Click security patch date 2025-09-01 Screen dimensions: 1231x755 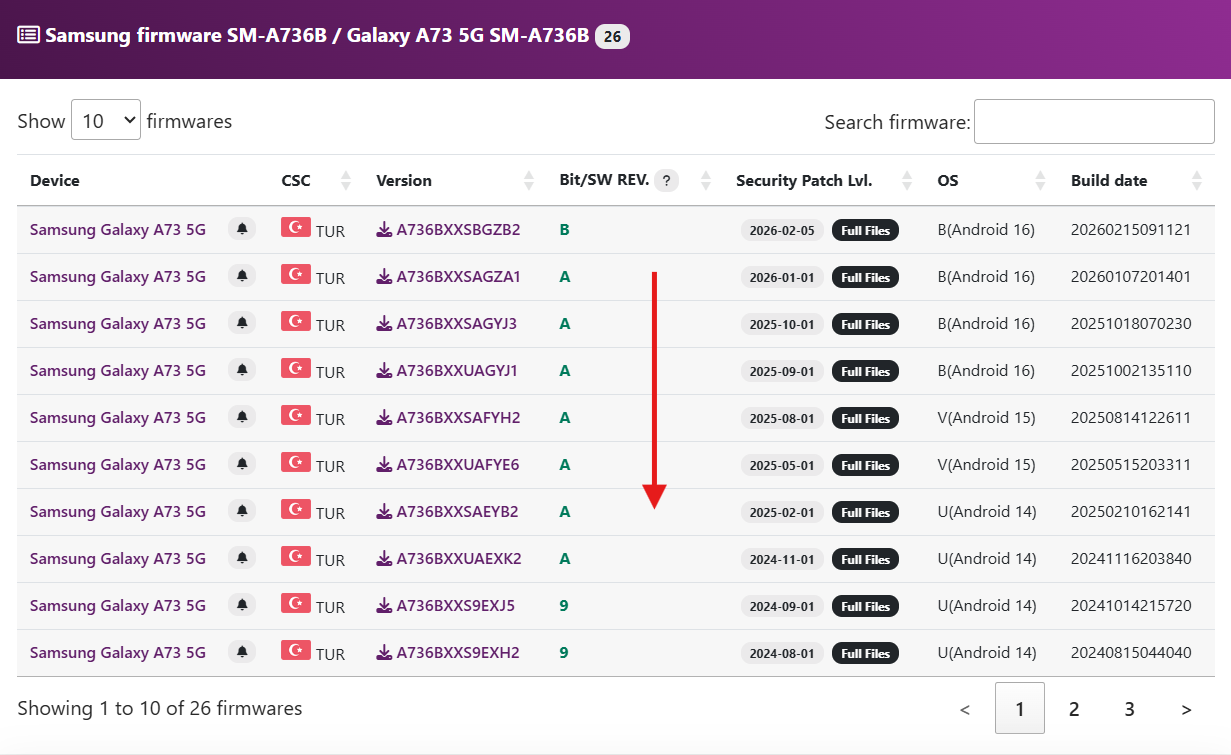click(x=782, y=371)
